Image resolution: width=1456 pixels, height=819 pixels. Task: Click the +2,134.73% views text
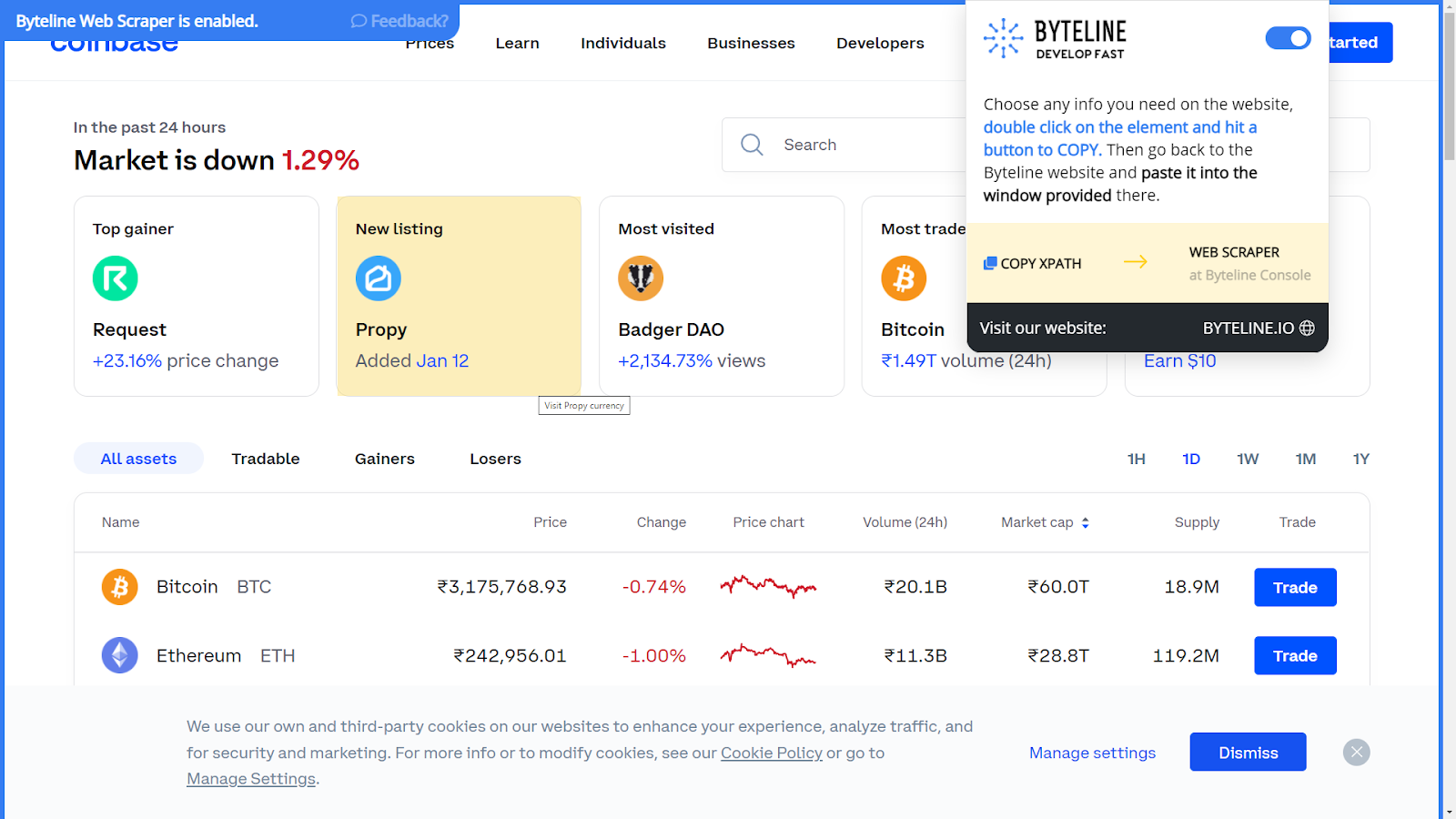click(692, 361)
